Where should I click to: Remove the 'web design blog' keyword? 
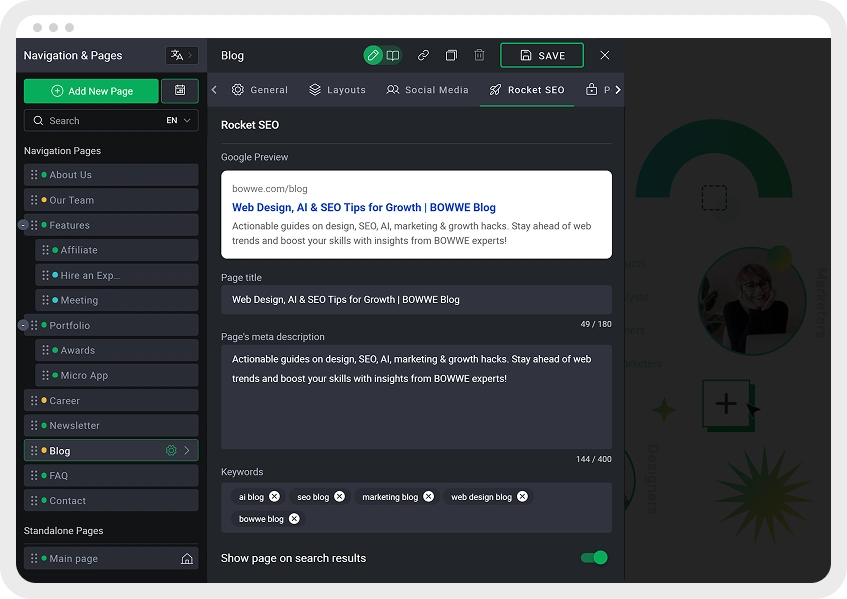522,496
